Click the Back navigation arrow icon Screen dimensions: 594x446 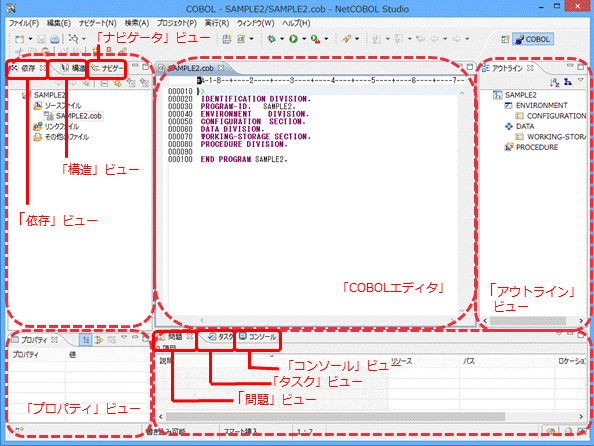click(x=435, y=39)
